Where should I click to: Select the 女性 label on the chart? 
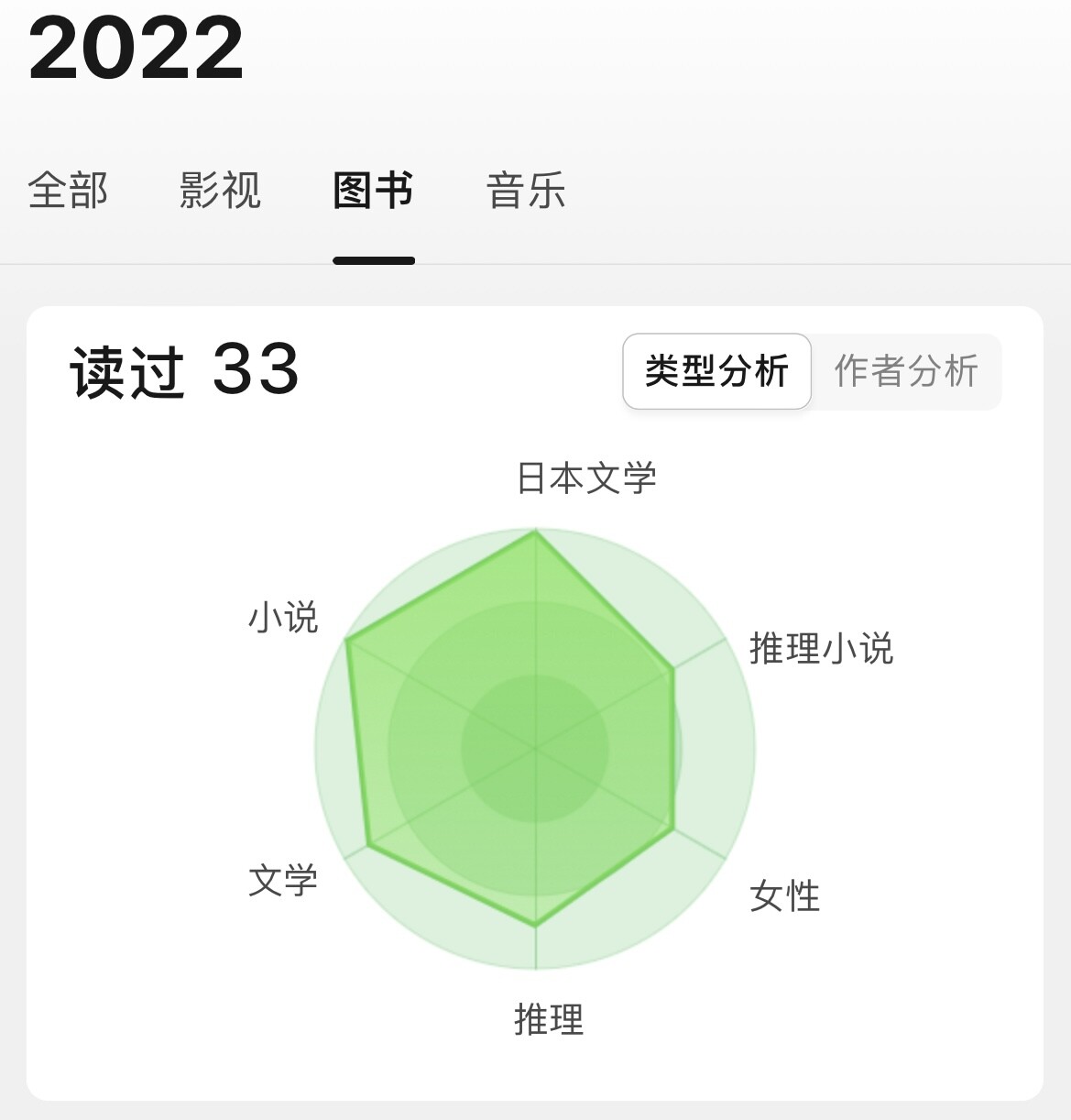click(784, 895)
